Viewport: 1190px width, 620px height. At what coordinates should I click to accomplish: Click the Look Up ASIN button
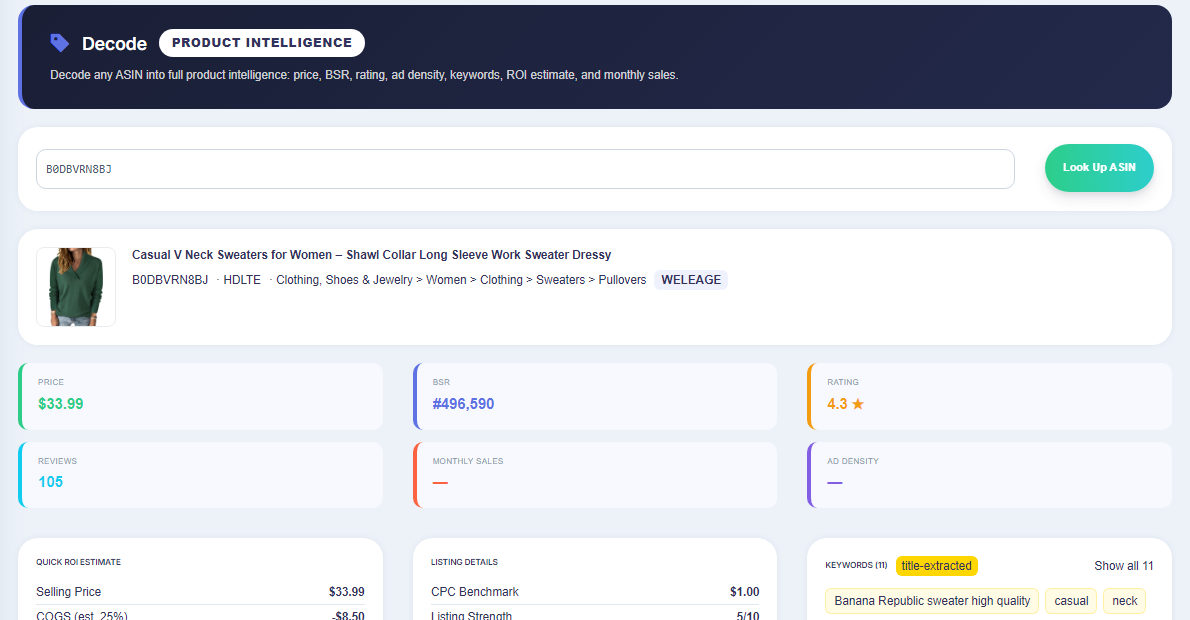coord(1099,168)
